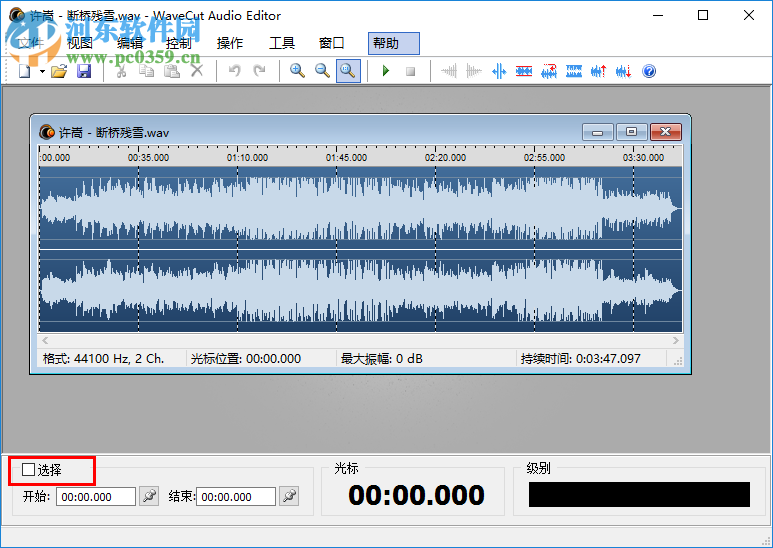The height and width of the screenshot is (548, 773).
Task: Click pin icon next to 结束 field
Action: point(289,496)
